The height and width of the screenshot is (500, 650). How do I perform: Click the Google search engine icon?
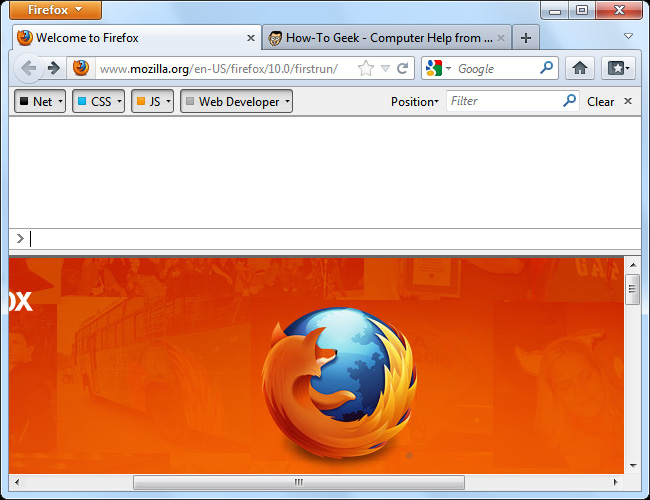click(x=434, y=68)
